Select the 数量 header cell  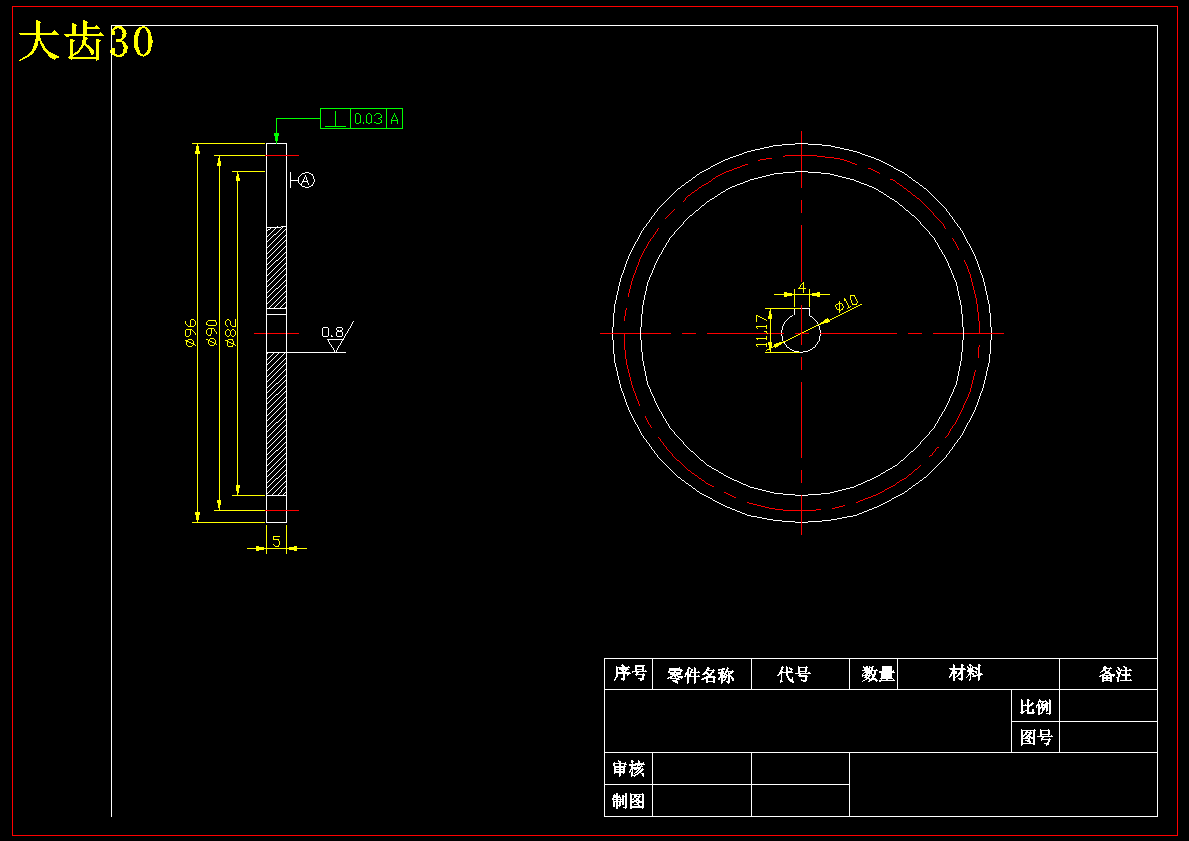(x=874, y=674)
